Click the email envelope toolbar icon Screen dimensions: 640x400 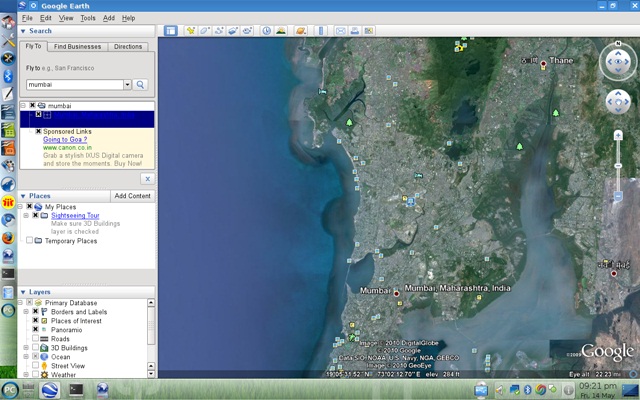point(340,31)
